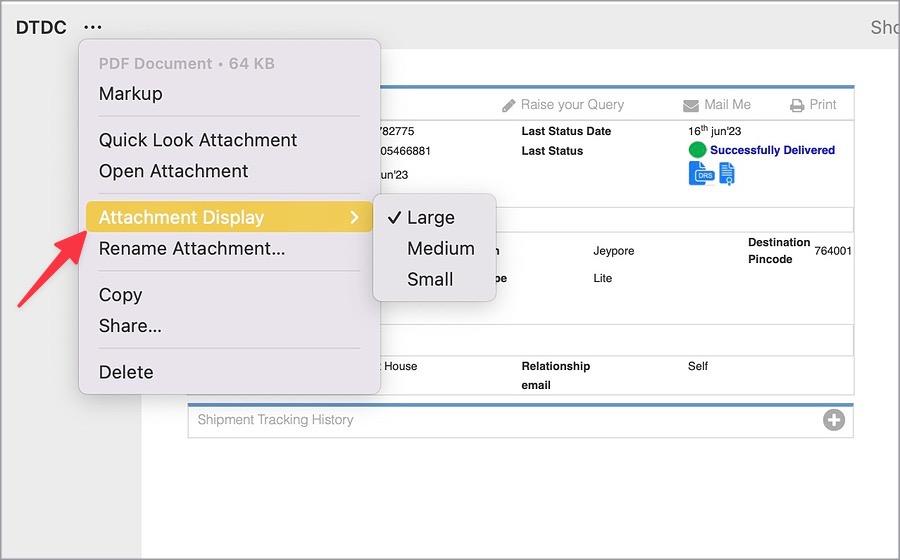Open the DRS document icon
Image resolution: width=900 pixels, height=560 pixels.
pos(701,173)
